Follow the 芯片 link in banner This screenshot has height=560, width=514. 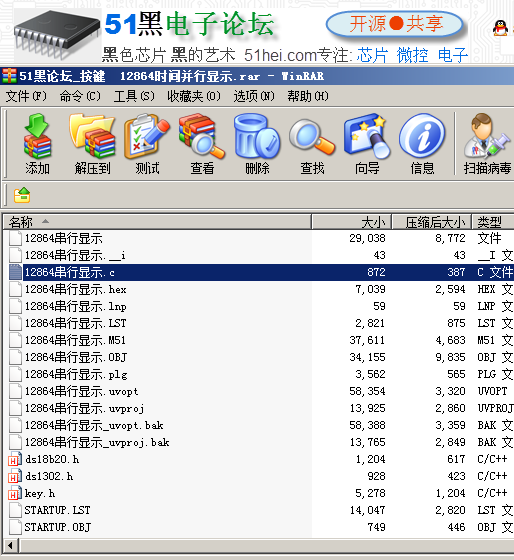click(x=372, y=55)
